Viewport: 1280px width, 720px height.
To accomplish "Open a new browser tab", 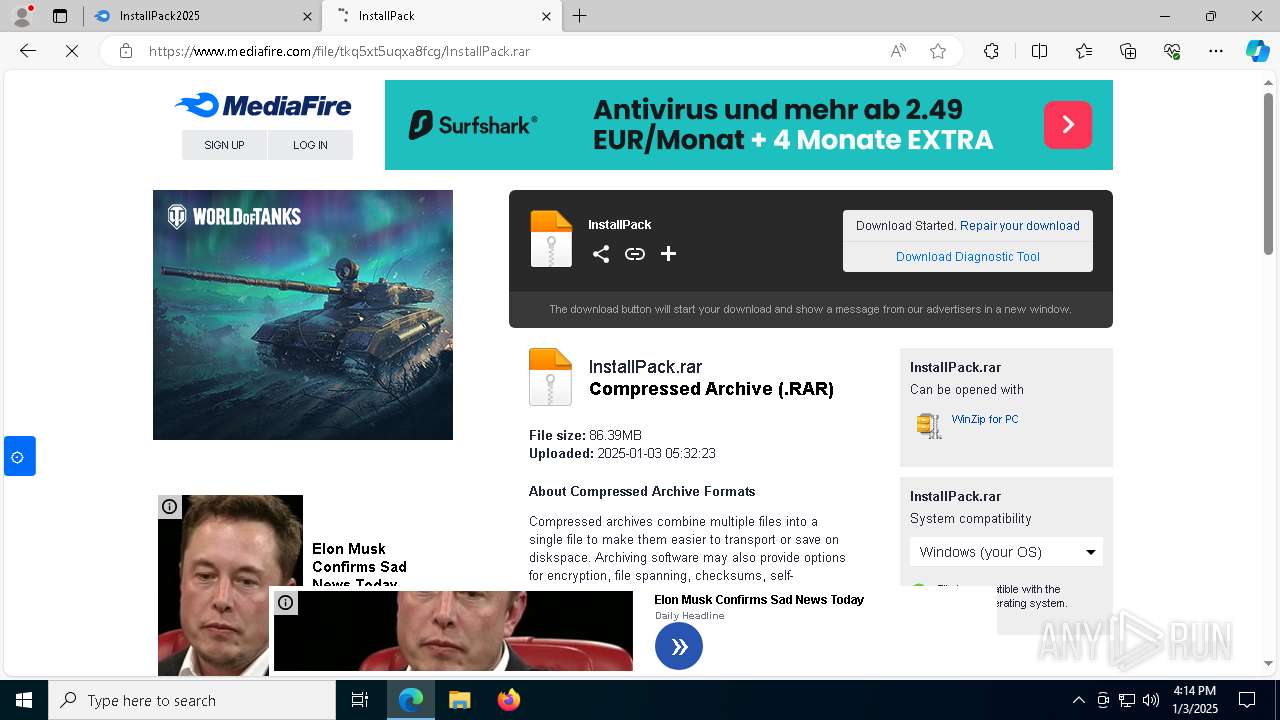I will coord(580,16).
